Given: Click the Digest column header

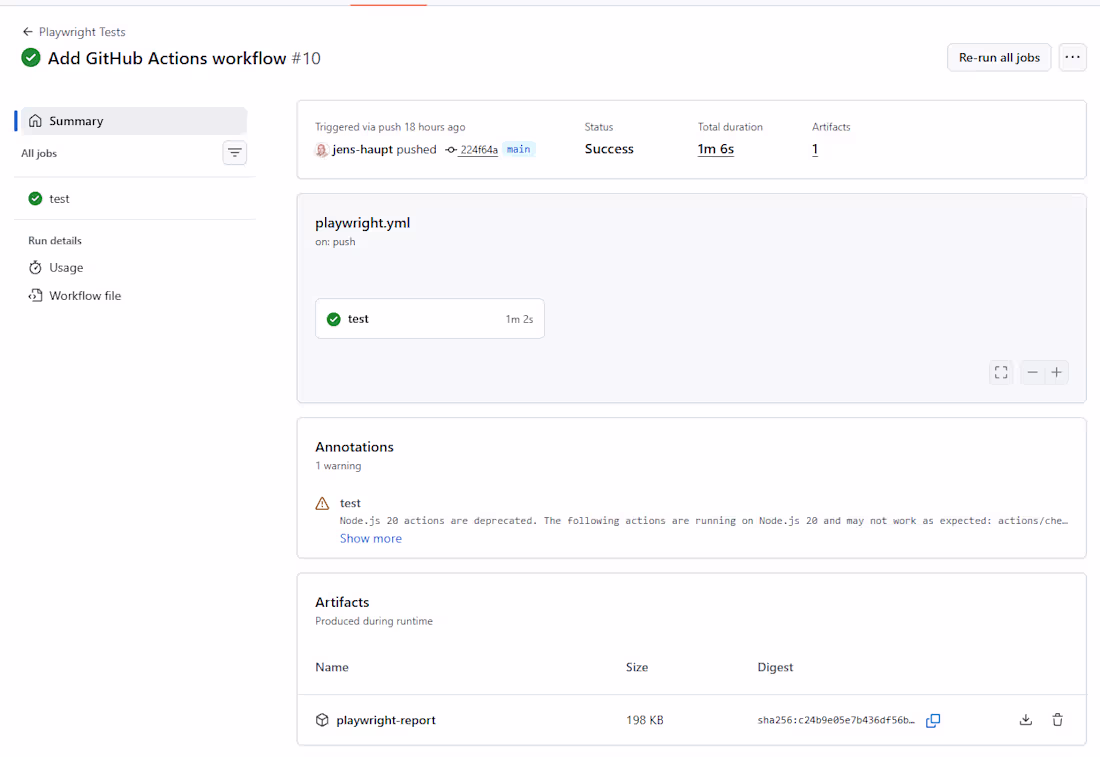Looking at the screenshot, I should [775, 667].
